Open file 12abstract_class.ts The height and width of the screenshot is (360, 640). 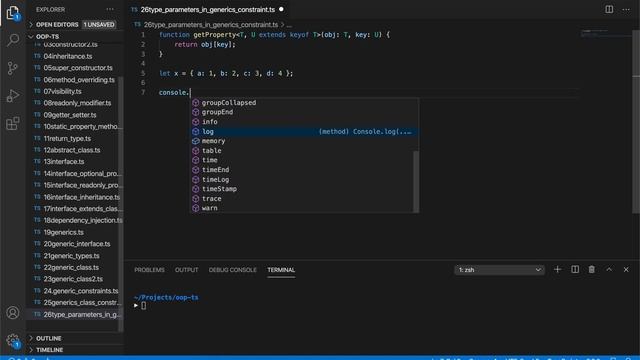(x=72, y=150)
